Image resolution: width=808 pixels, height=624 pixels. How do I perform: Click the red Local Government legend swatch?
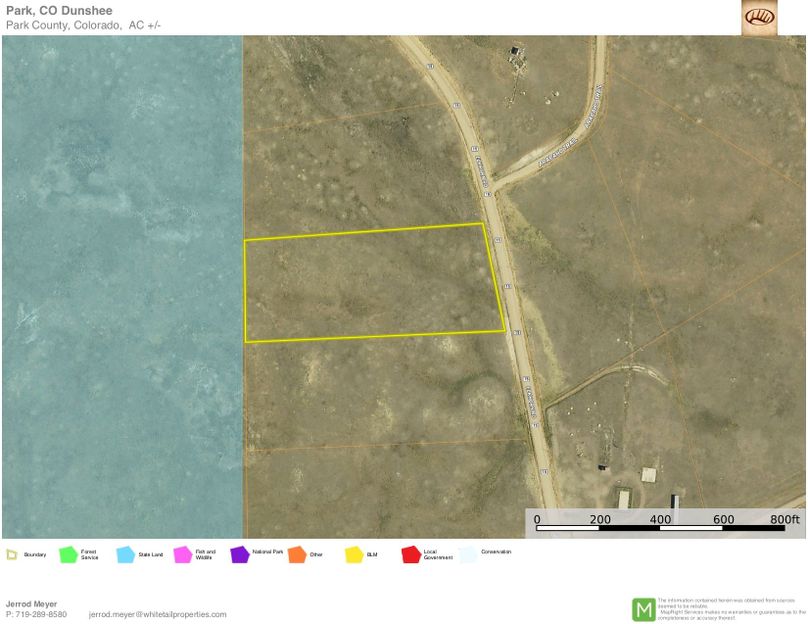[x=411, y=554]
